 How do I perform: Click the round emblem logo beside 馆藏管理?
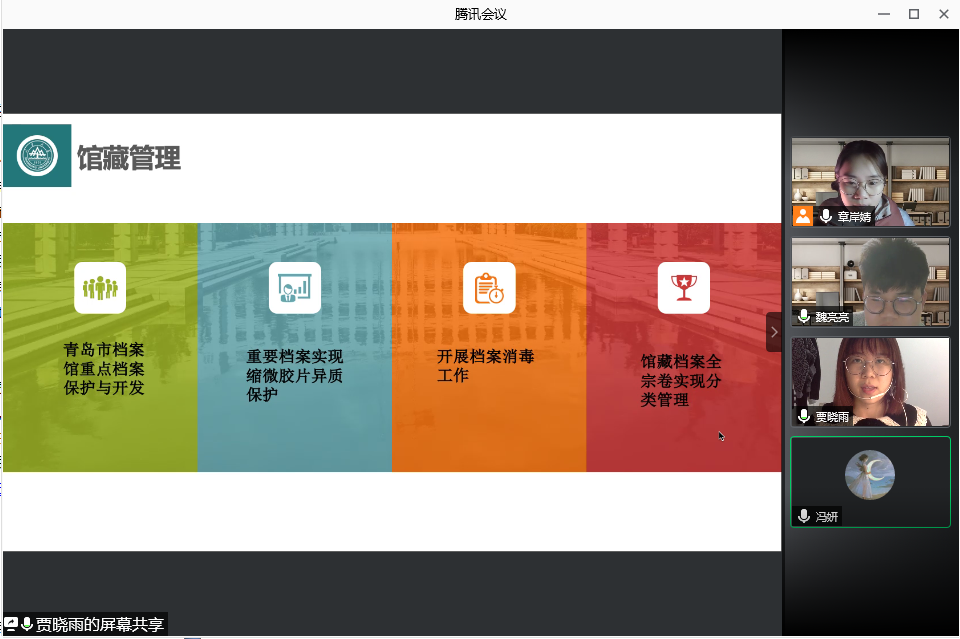tap(38, 155)
